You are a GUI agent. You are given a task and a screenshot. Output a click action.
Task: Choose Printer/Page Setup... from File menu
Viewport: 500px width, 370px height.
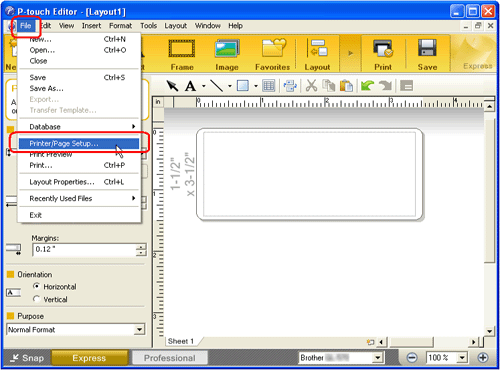[79, 144]
